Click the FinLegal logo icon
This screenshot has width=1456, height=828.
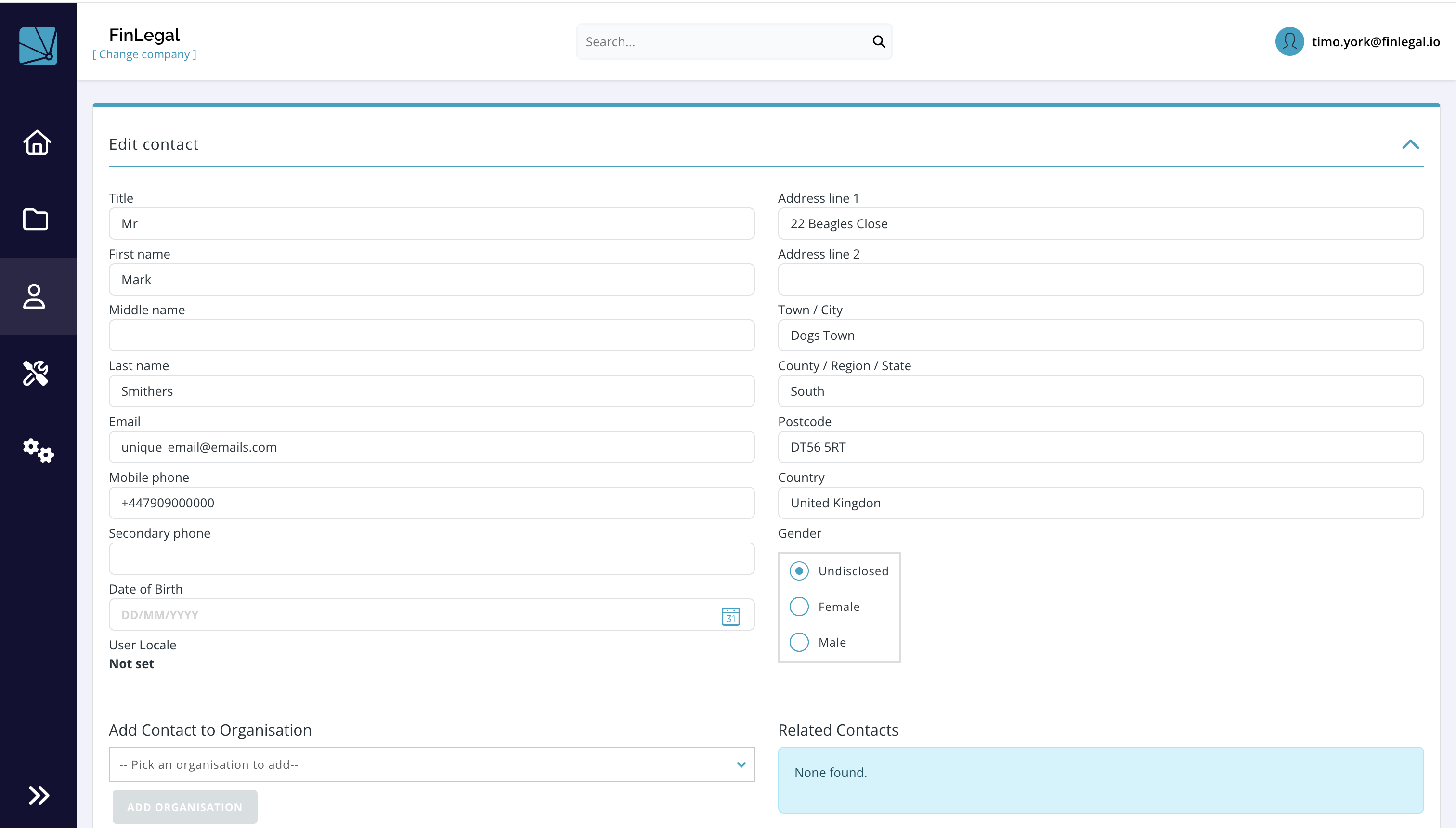38,46
